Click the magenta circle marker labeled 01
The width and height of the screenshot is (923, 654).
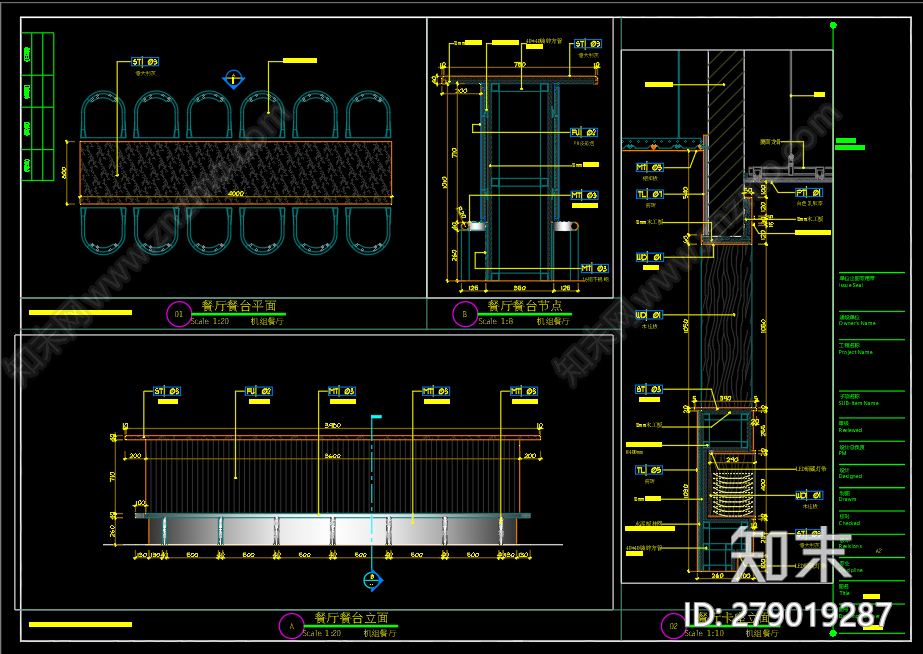(178, 315)
